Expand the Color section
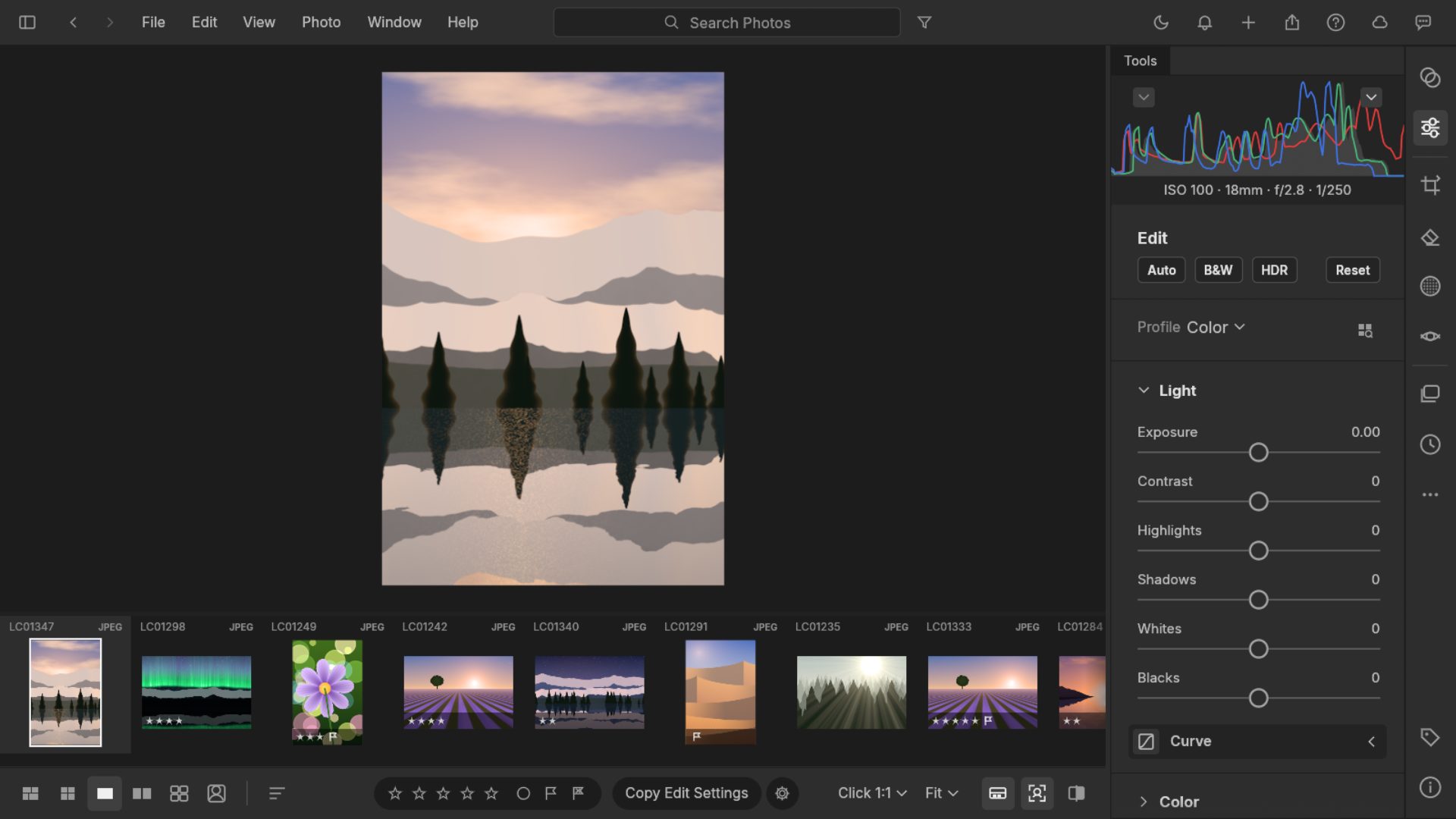Viewport: 1456px width, 819px height. 1144,802
